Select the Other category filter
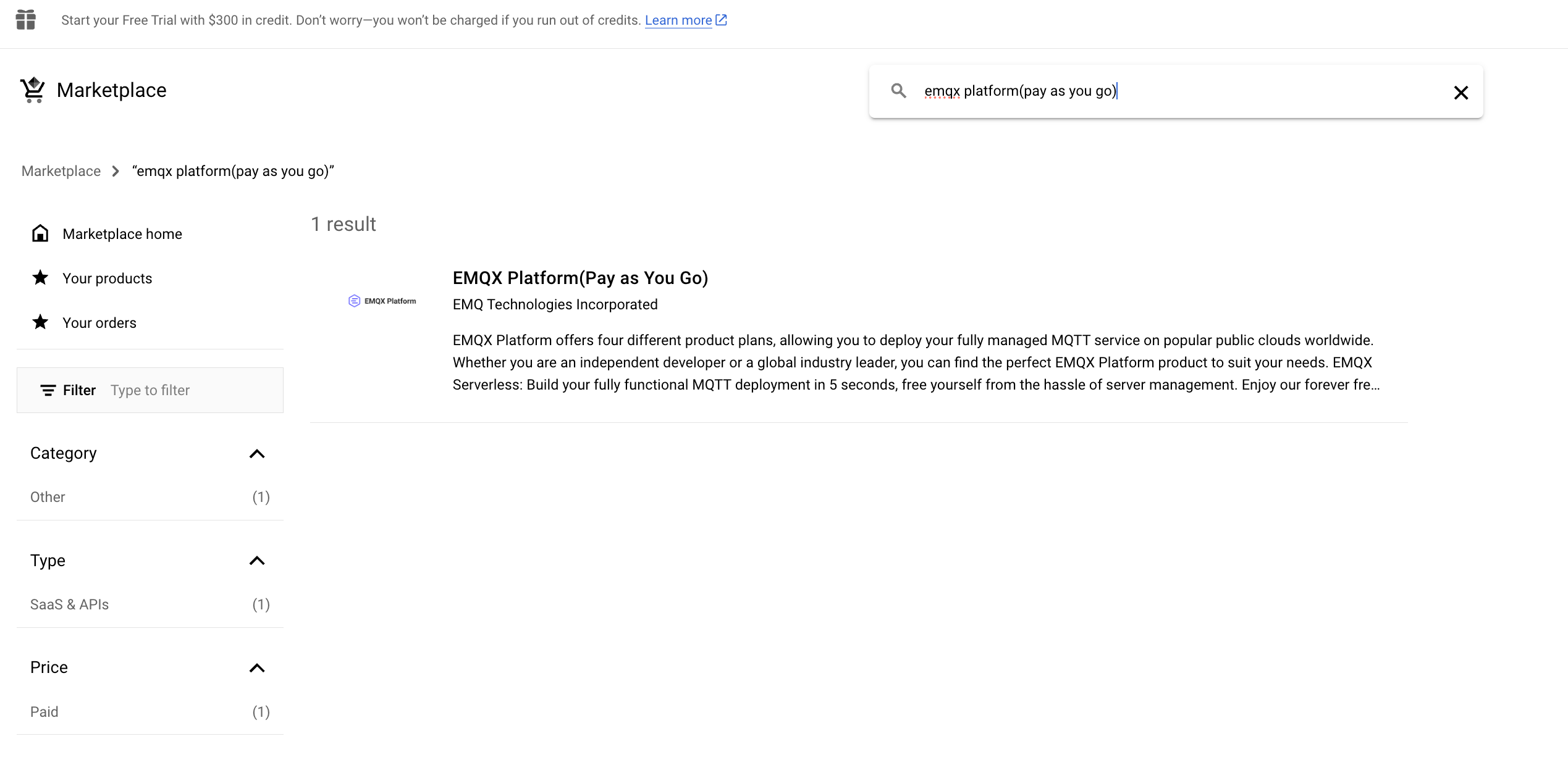 (47, 497)
